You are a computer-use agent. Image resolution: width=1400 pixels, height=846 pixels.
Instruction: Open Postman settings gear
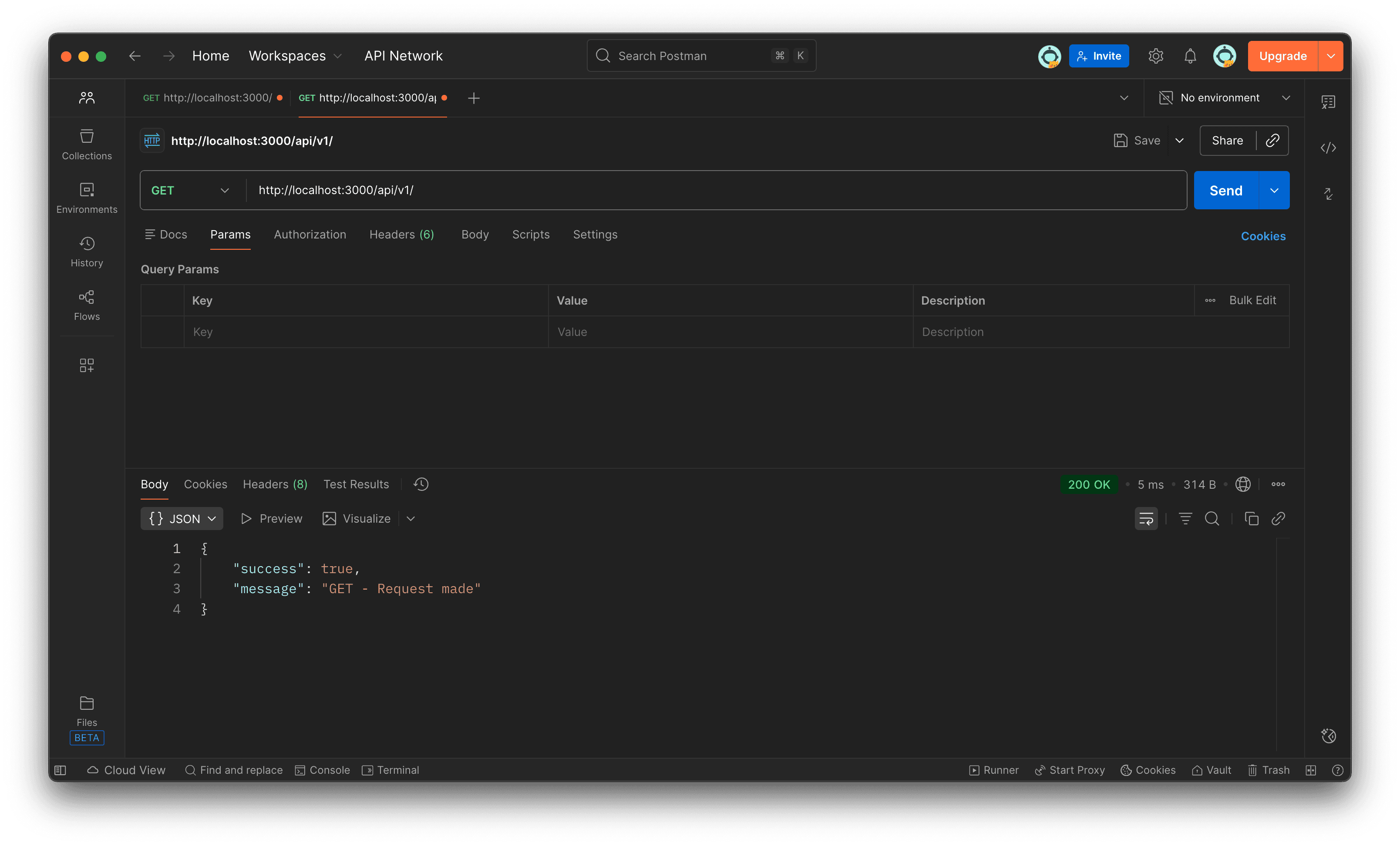pyautogui.click(x=1155, y=56)
